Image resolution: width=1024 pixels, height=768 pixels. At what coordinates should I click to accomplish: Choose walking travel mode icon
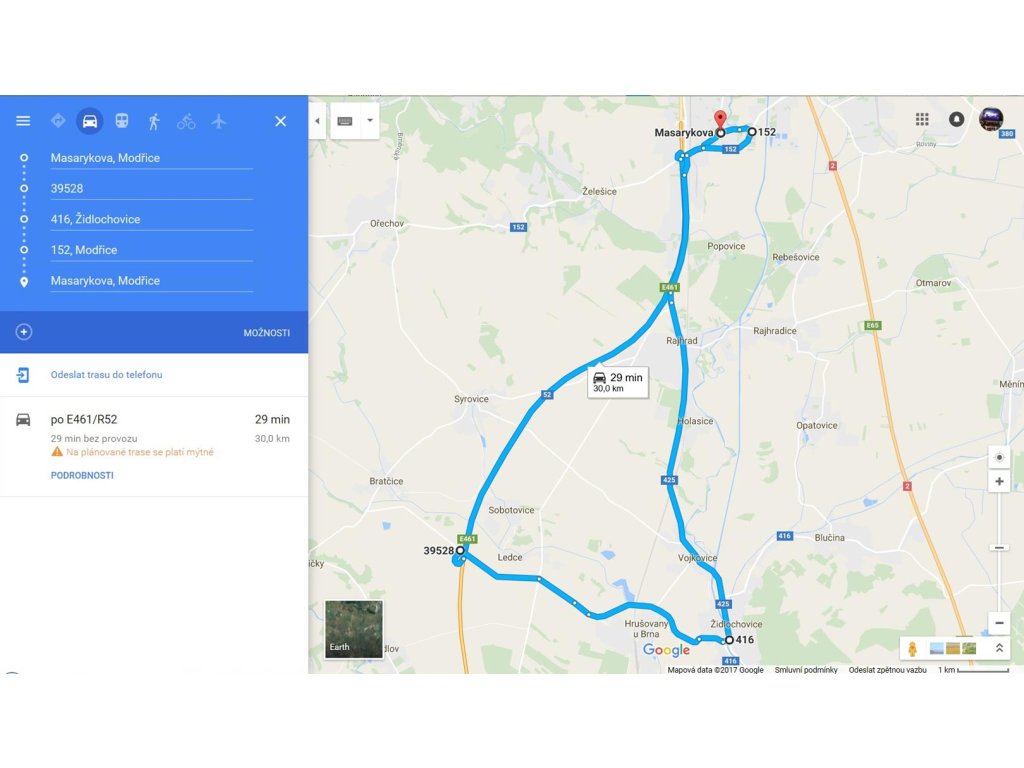point(154,121)
